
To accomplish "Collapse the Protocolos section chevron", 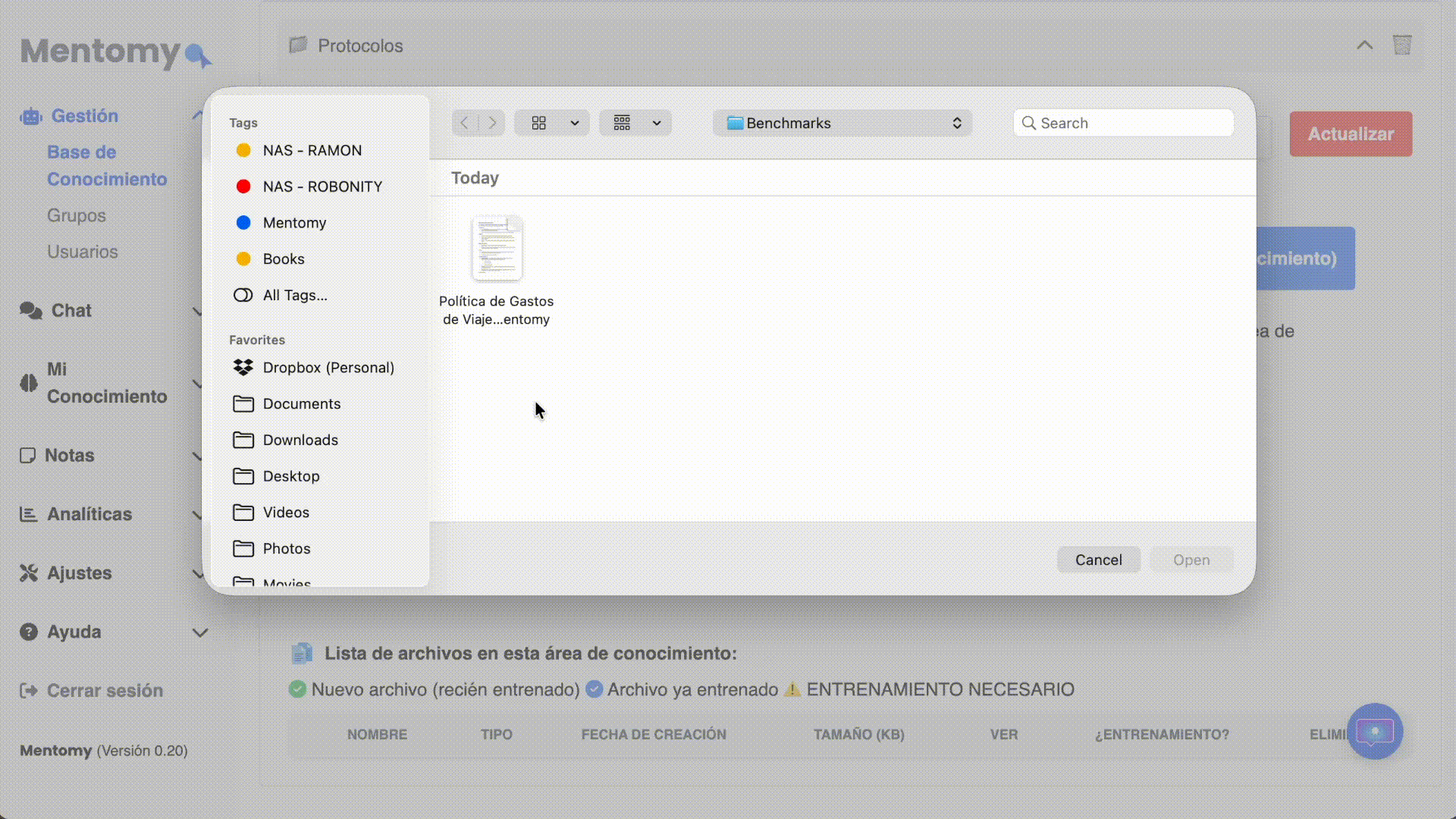I will pyautogui.click(x=1364, y=45).
